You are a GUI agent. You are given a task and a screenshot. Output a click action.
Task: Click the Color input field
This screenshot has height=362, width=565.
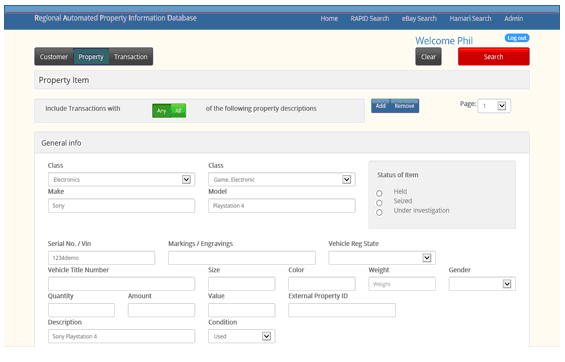(x=321, y=284)
